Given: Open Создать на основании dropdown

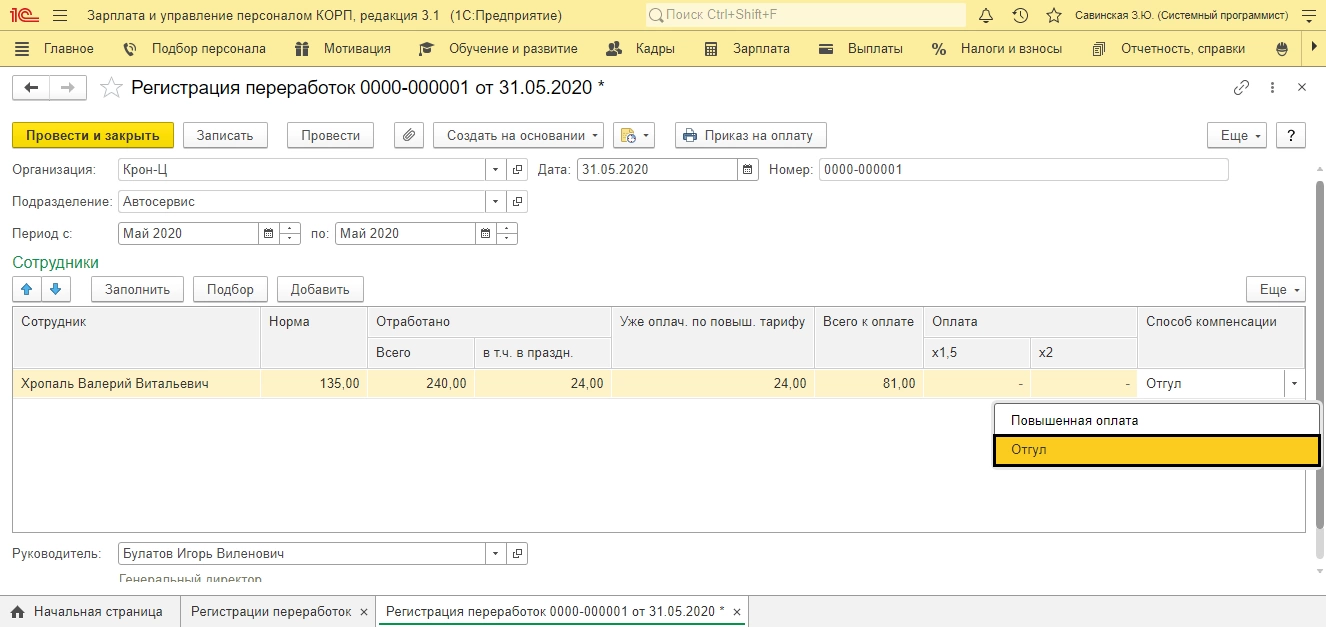Looking at the screenshot, I should pos(519,135).
